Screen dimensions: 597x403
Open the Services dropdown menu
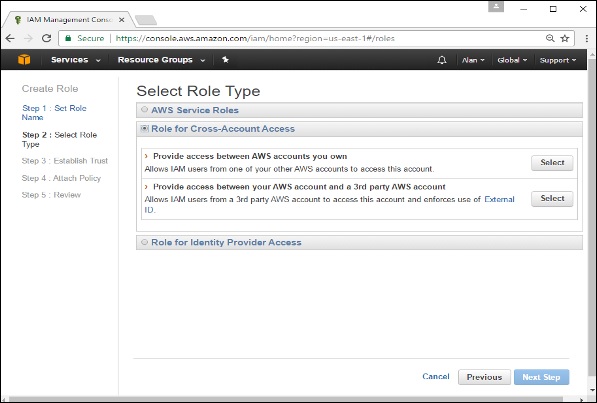(x=76, y=60)
